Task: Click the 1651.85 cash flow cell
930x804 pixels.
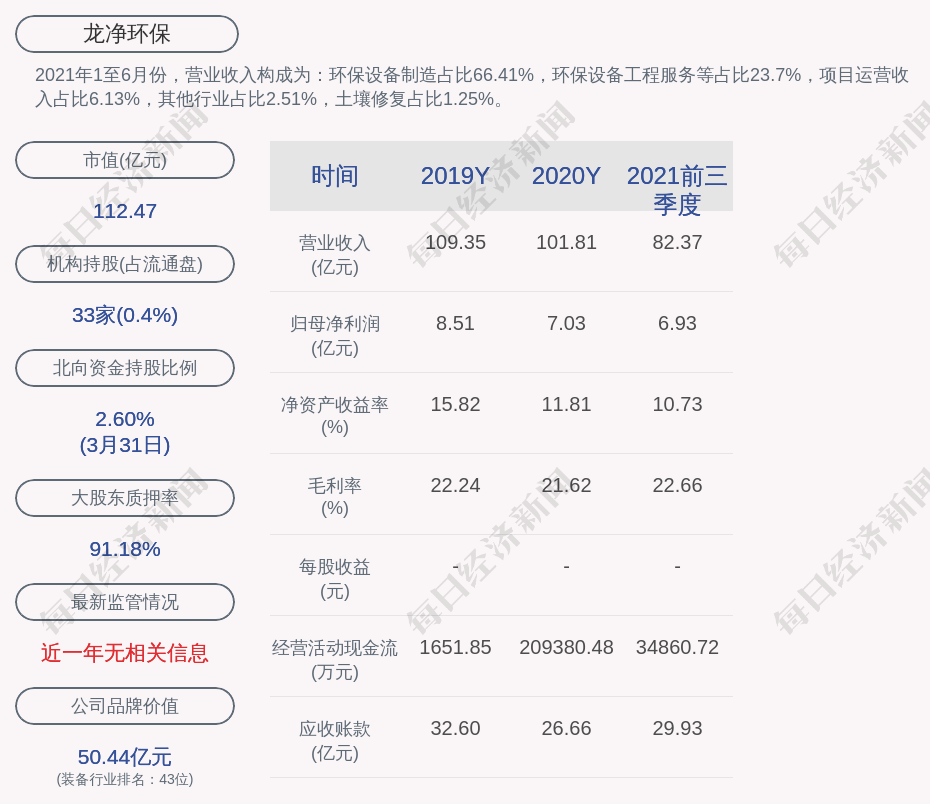Action: [456, 647]
